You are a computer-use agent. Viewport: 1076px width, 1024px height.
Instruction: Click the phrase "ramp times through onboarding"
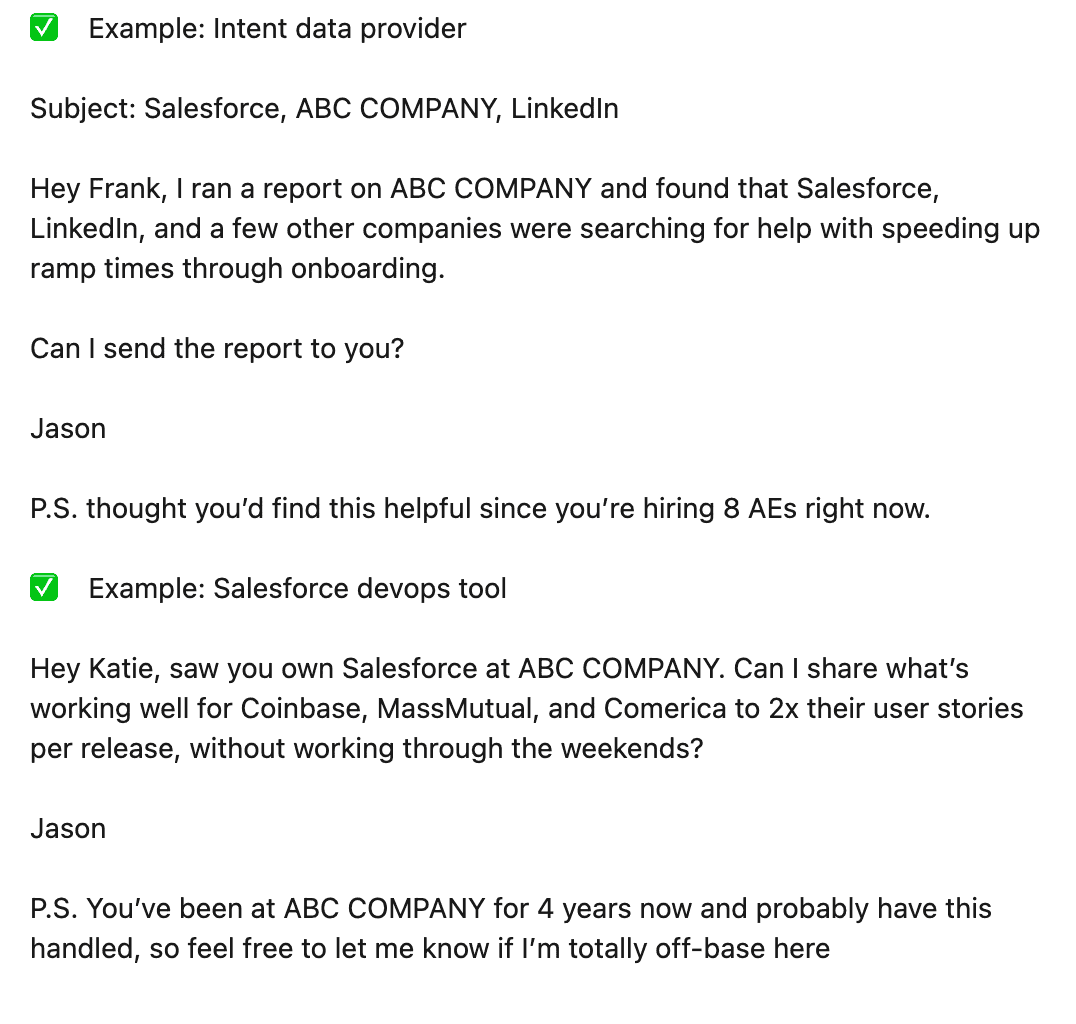[x=237, y=269]
